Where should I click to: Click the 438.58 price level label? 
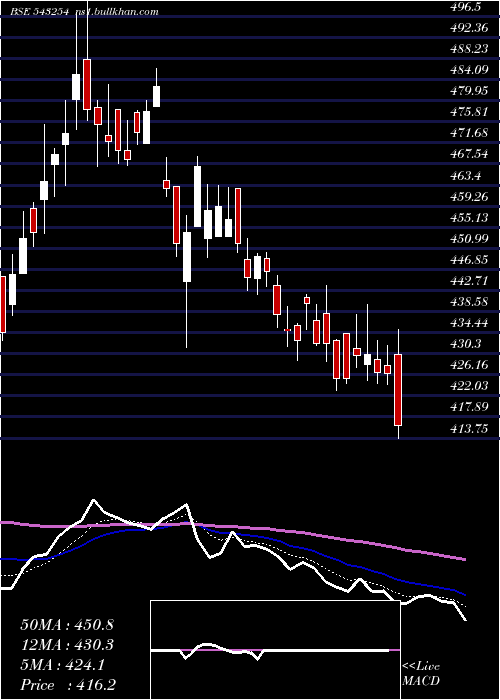(469, 302)
